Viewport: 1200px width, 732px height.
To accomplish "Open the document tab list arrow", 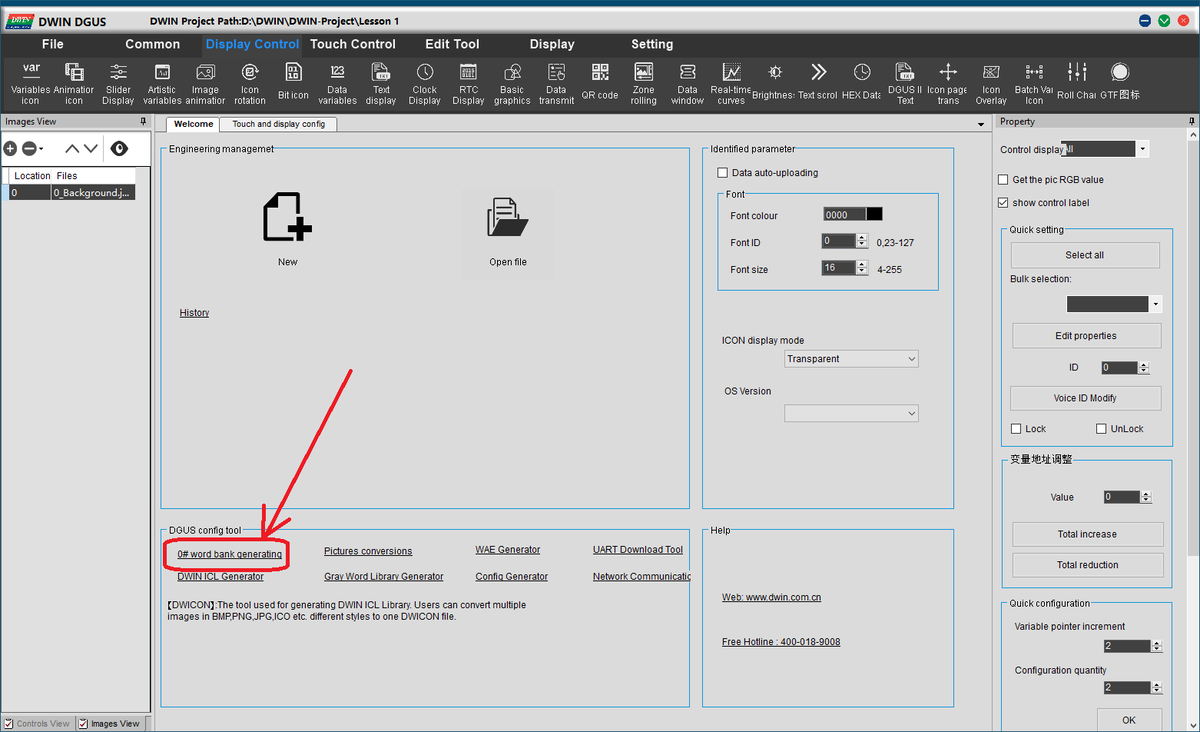I will click(x=981, y=124).
